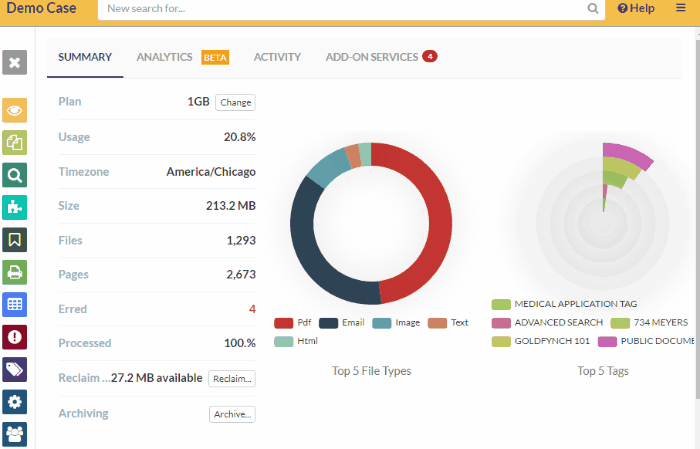This screenshot has height=449, width=700.
Task: Click the green copy documents sidebar icon
Action: (x=15, y=143)
